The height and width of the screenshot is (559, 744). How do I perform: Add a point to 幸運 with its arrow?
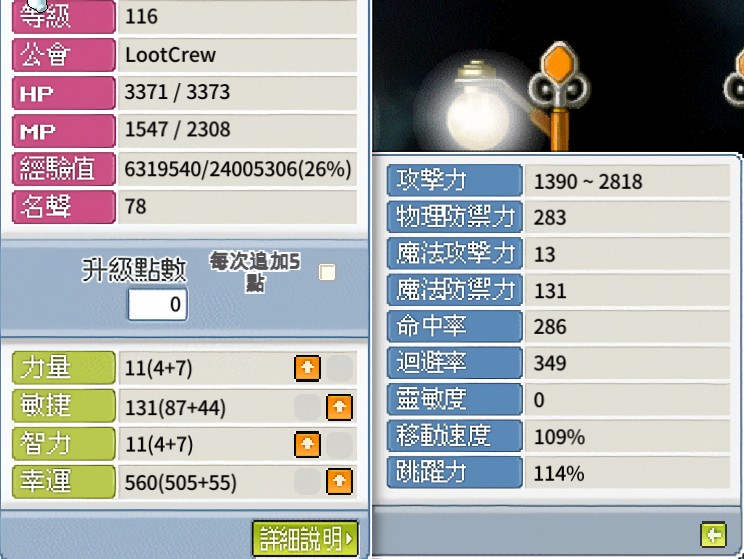(x=339, y=482)
